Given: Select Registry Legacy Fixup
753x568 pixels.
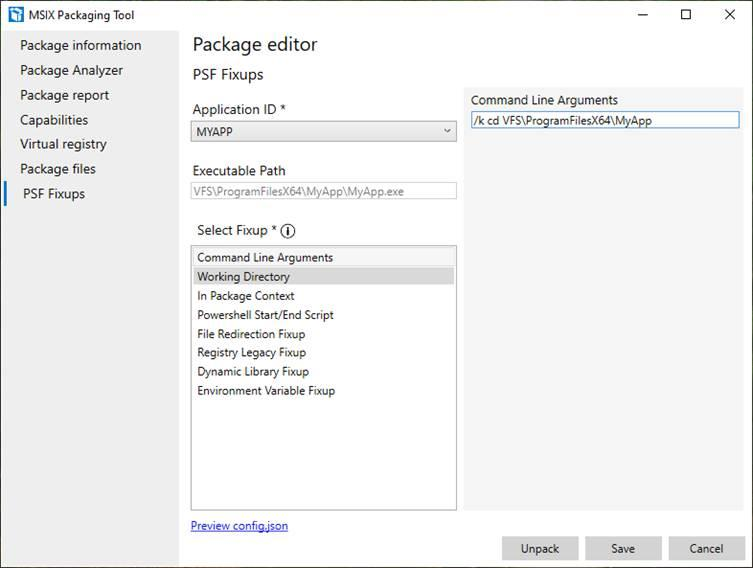Looking at the screenshot, I should tap(324, 352).
